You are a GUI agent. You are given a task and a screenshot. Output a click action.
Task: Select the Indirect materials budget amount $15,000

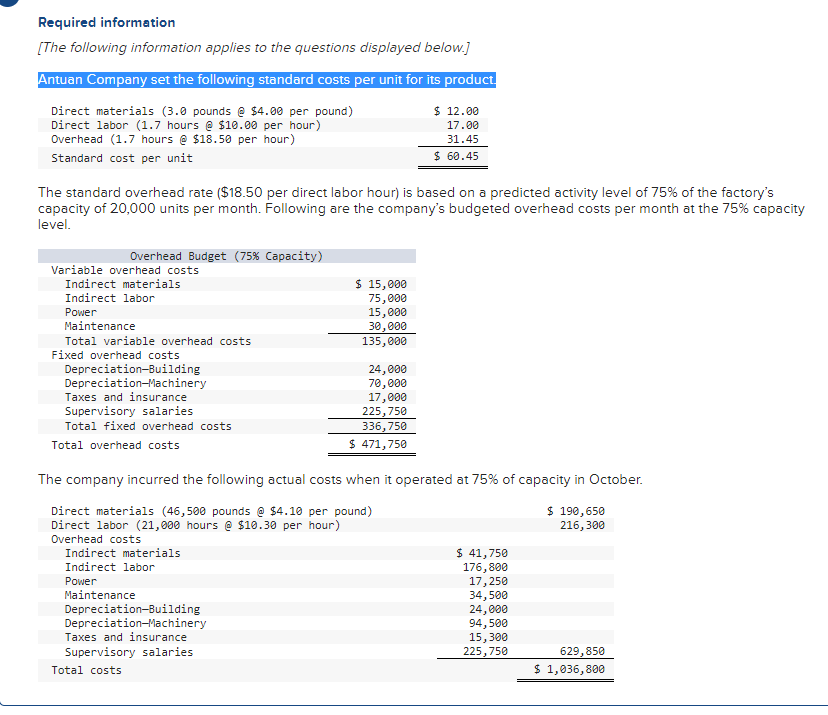(x=380, y=283)
